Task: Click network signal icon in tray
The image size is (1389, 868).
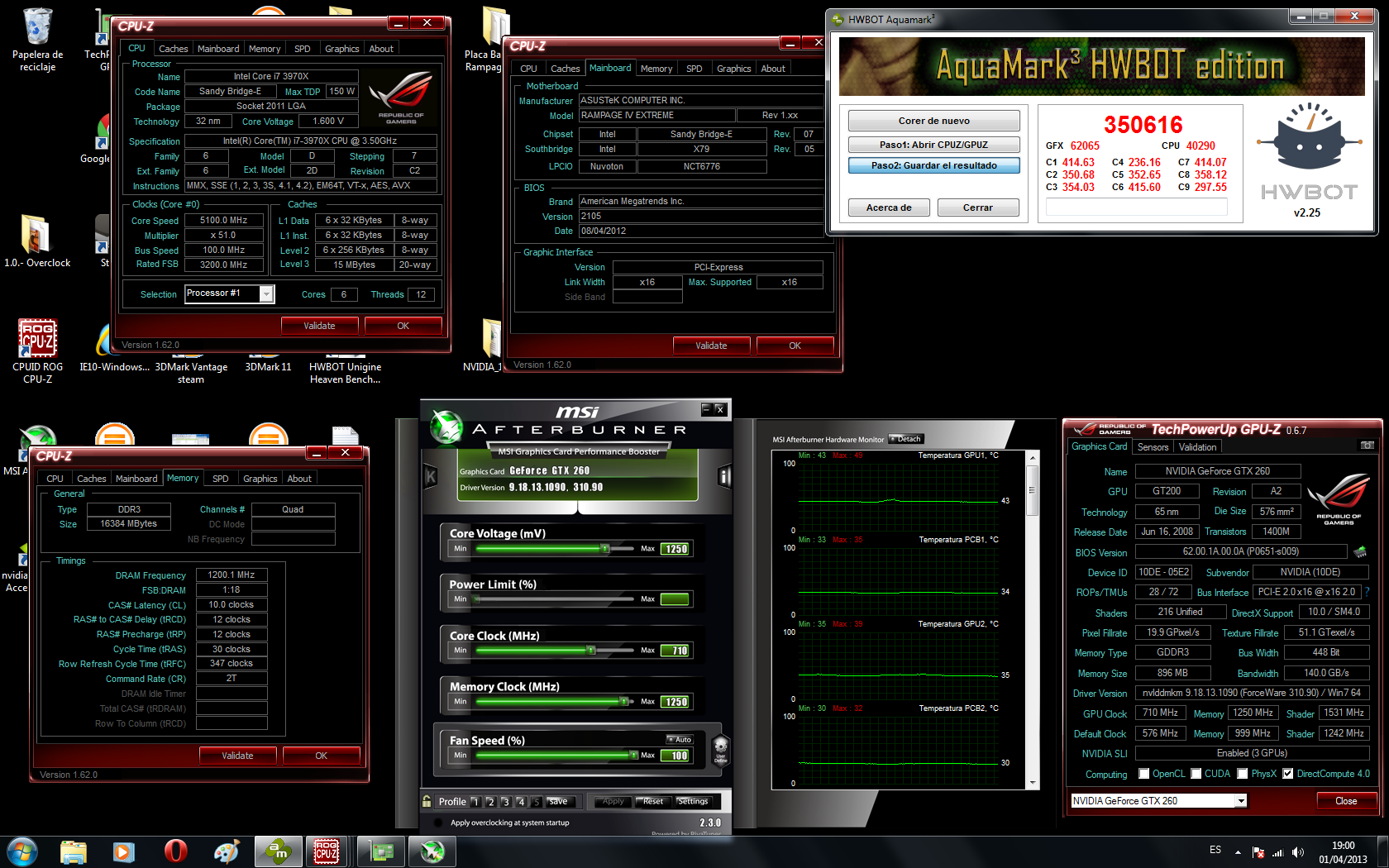Action: [1278, 852]
